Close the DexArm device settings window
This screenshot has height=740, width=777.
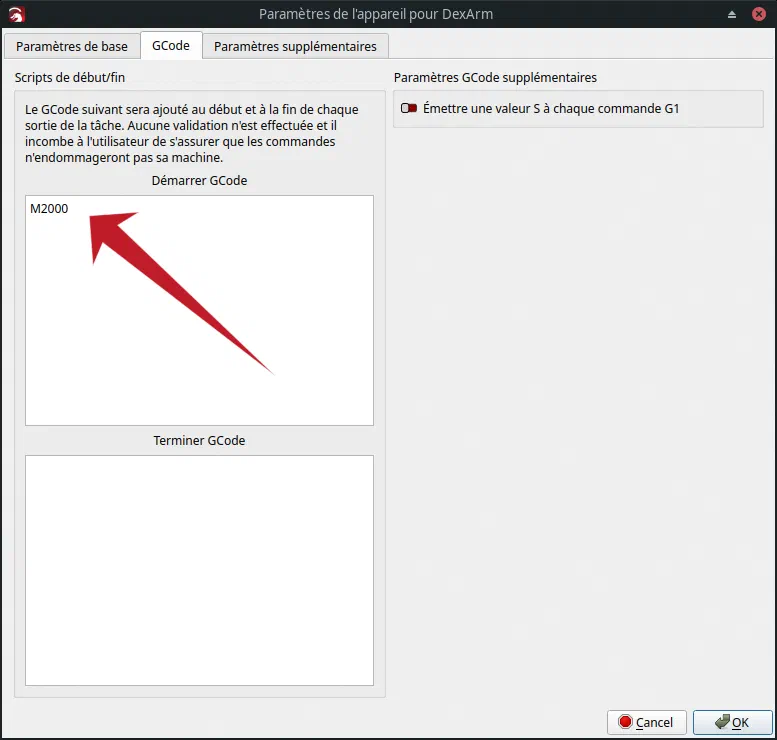coord(759,14)
